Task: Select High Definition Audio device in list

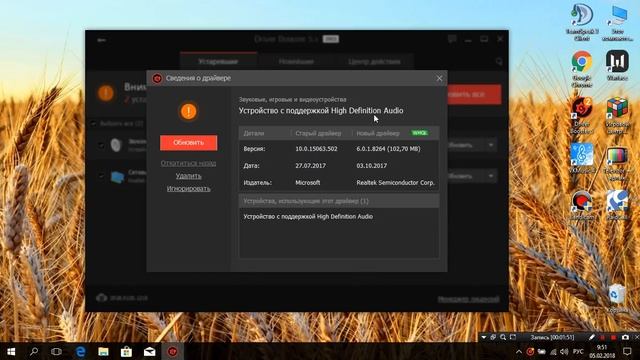Action: tap(308, 217)
